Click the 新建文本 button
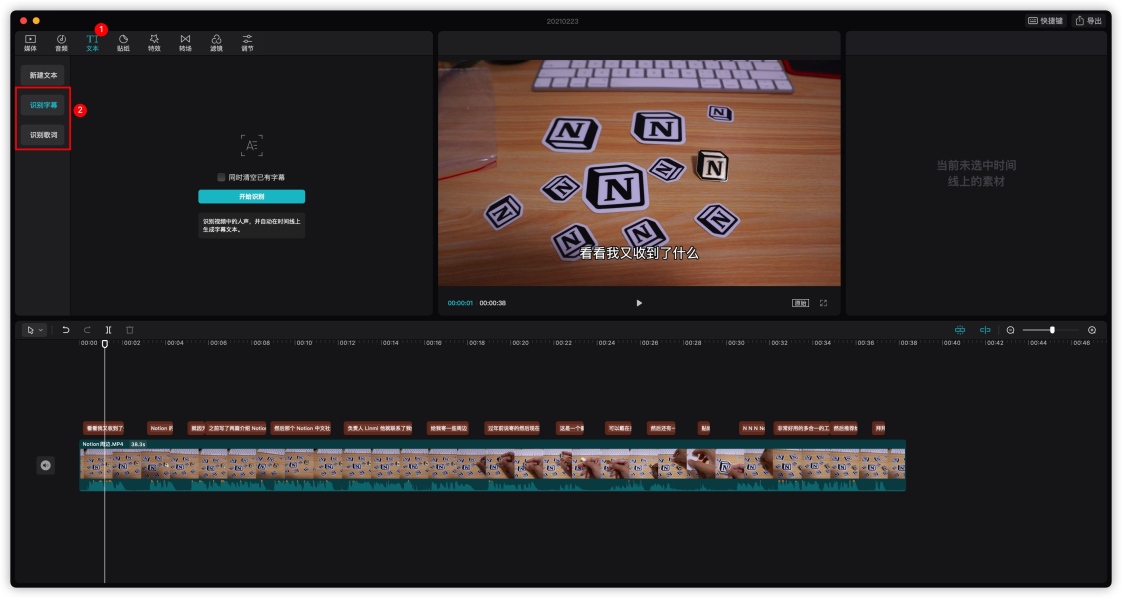Viewport: 1122px width, 598px height. [43, 75]
